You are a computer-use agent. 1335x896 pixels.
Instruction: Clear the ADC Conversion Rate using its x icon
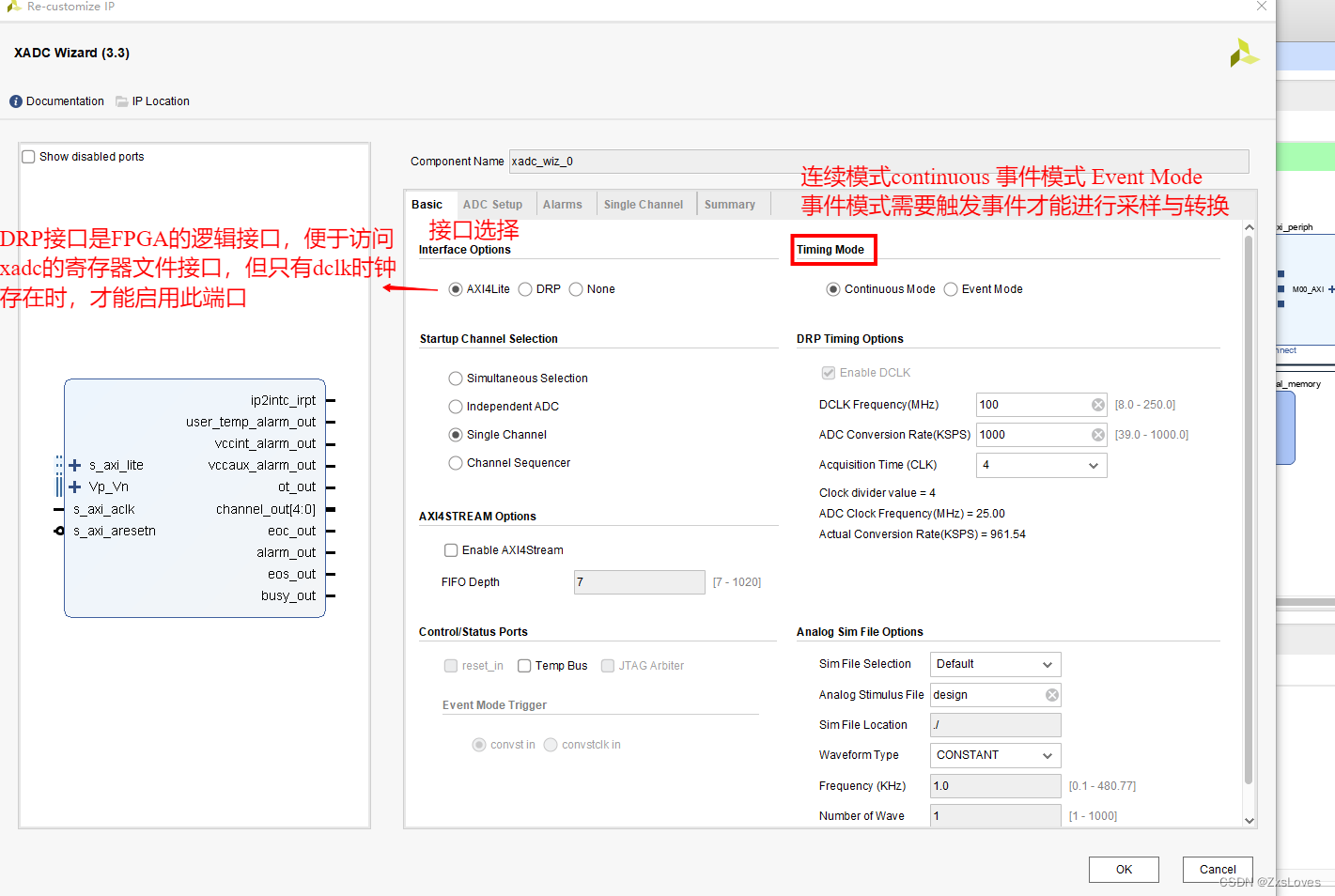(x=1097, y=434)
